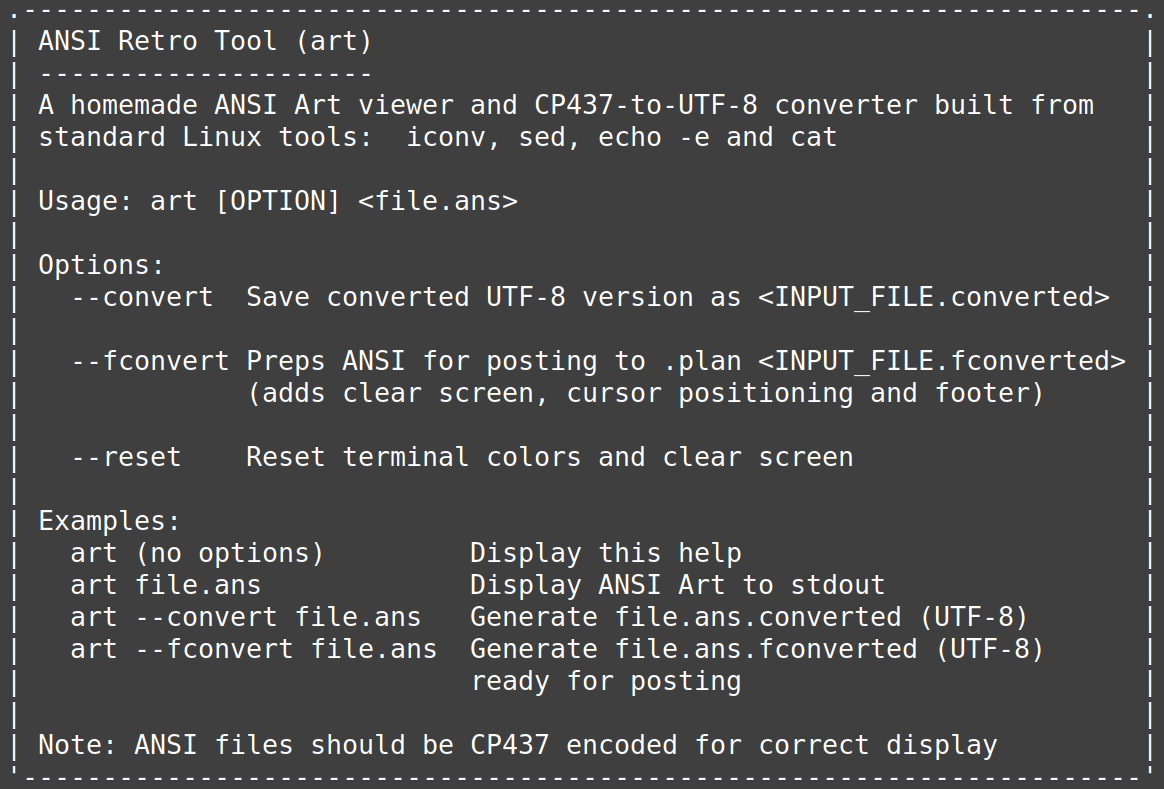Click the "Note:" line about CP437 encoding
Viewport: 1164px width, 789px height.
click(517, 745)
